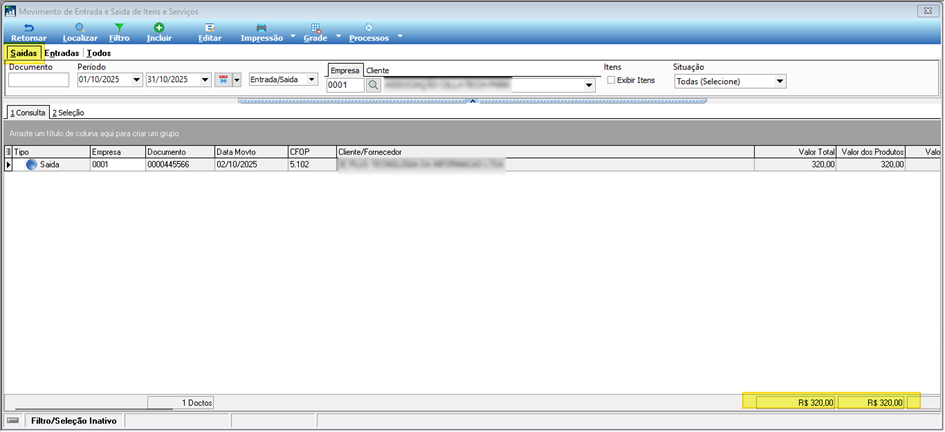Open the Cliente name dropdown
Screen dimensions: 945x432
pyautogui.click(x=589, y=86)
